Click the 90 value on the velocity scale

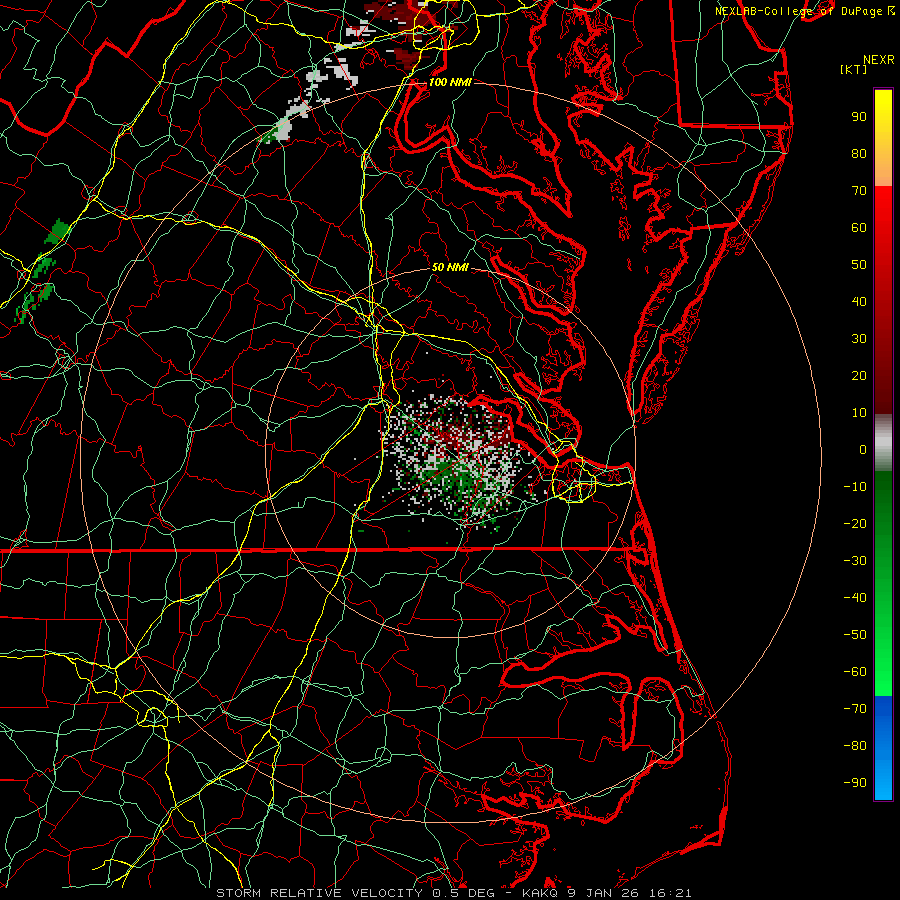point(859,117)
